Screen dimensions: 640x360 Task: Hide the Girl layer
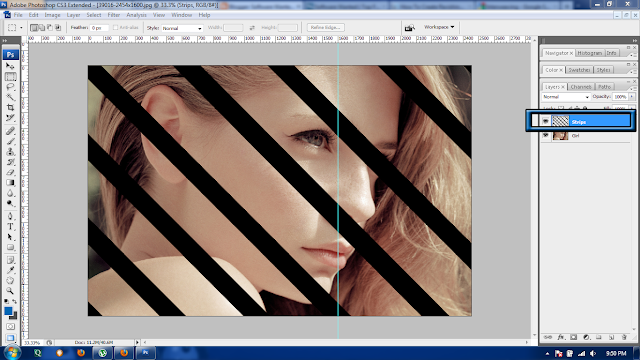click(546, 135)
